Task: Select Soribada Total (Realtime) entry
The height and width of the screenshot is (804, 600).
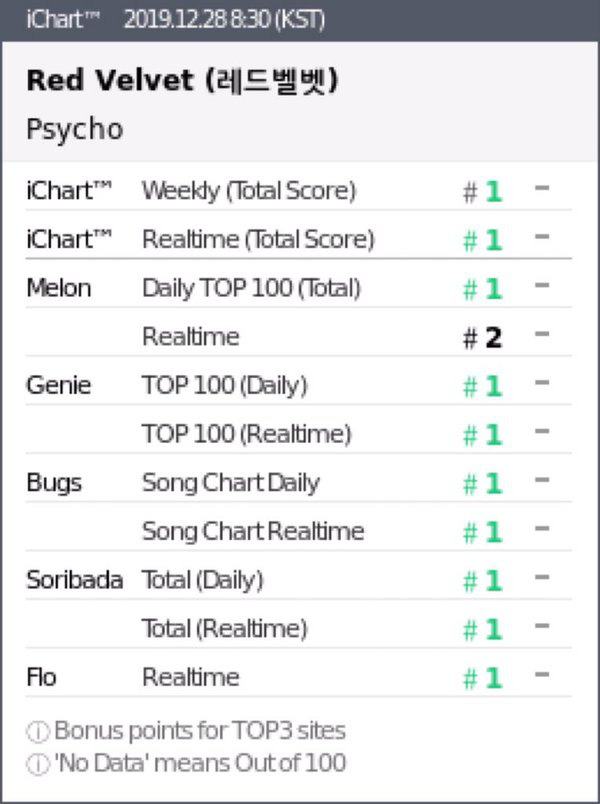Action: (298, 629)
